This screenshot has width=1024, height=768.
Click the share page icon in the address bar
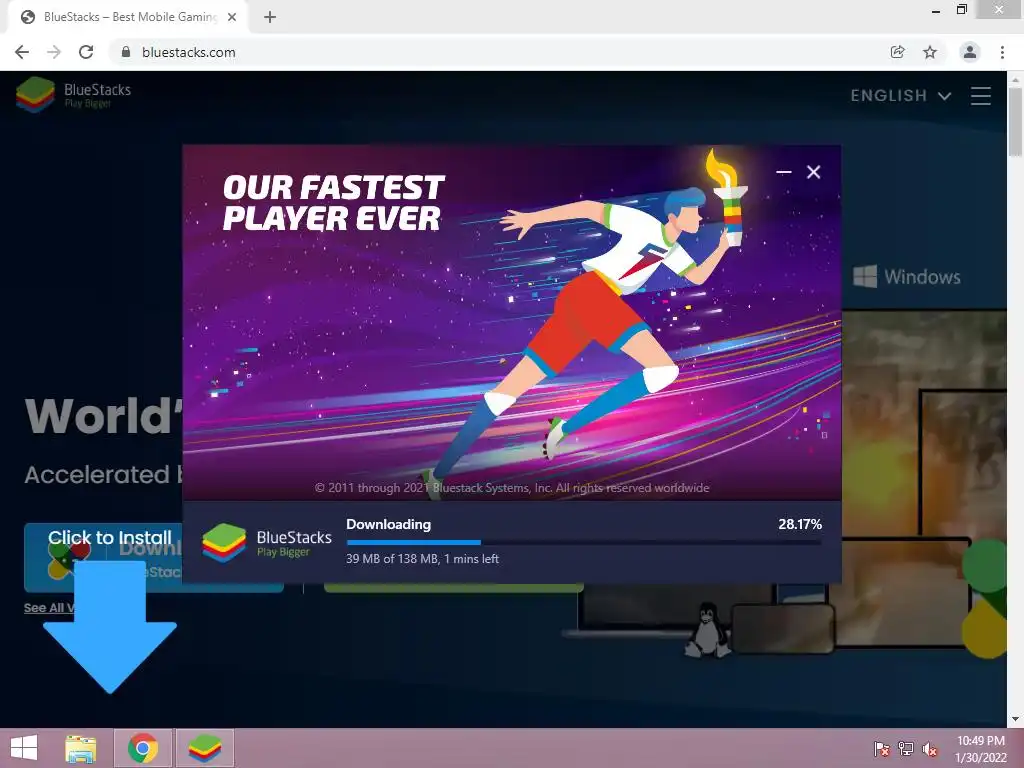point(897,52)
